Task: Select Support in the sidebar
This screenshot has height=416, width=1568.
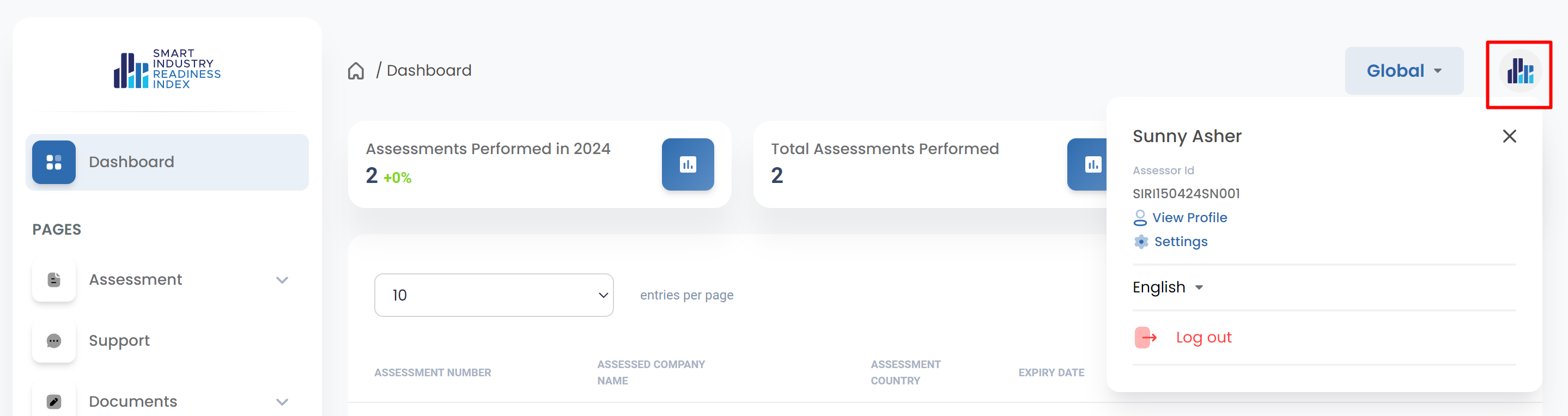Action: point(119,340)
